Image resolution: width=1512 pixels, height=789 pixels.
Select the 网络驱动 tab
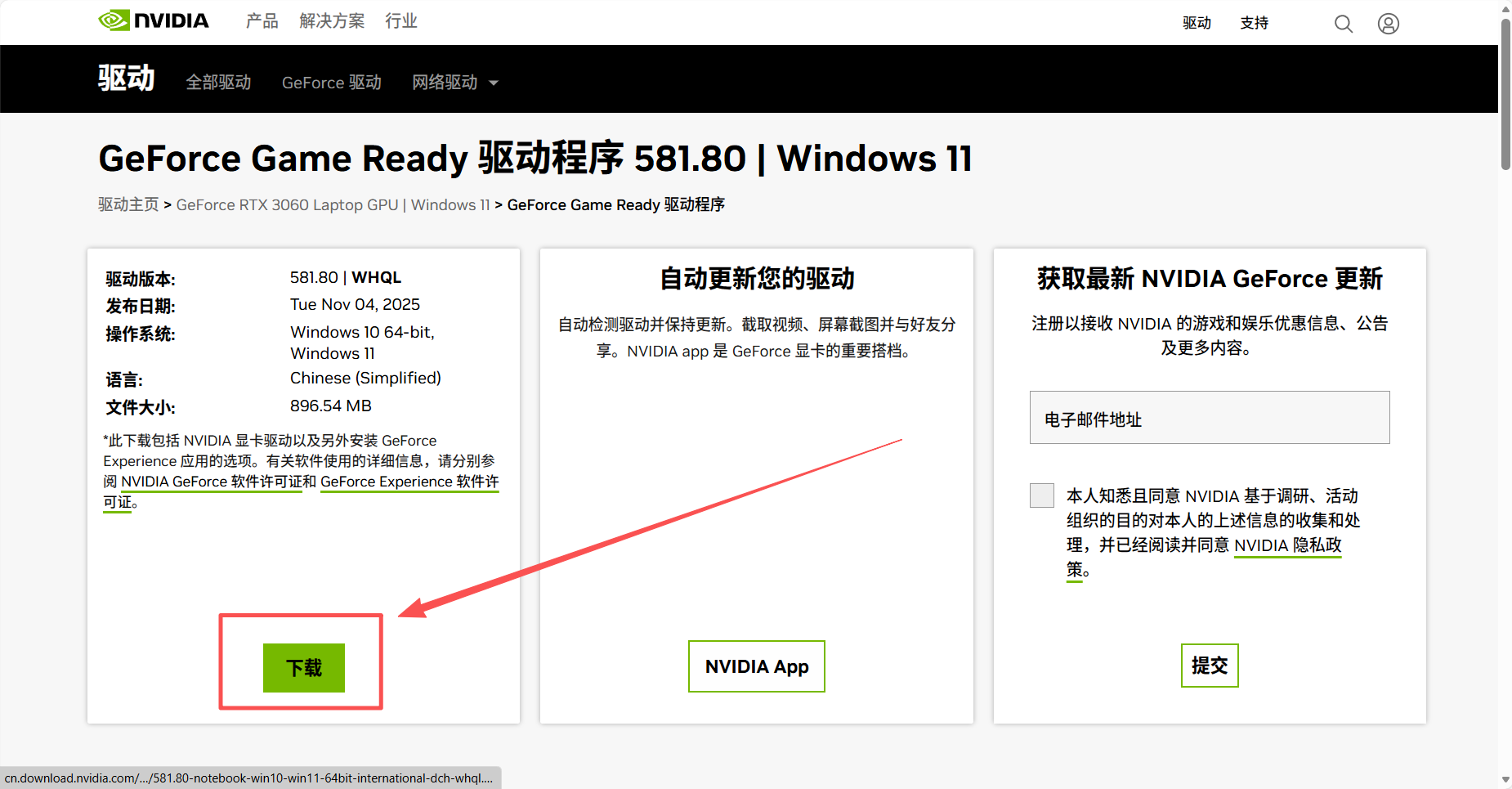point(445,83)
